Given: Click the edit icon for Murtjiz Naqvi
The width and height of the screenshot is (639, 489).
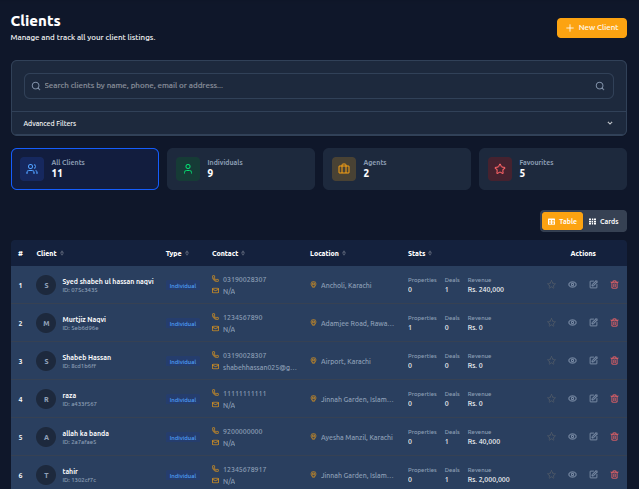Looking at the screenshot, I should (593, 323).
